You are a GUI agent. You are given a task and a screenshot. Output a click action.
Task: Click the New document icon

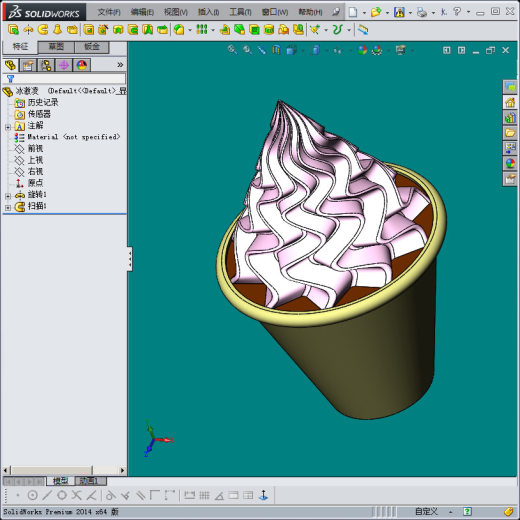pos(353,12)
